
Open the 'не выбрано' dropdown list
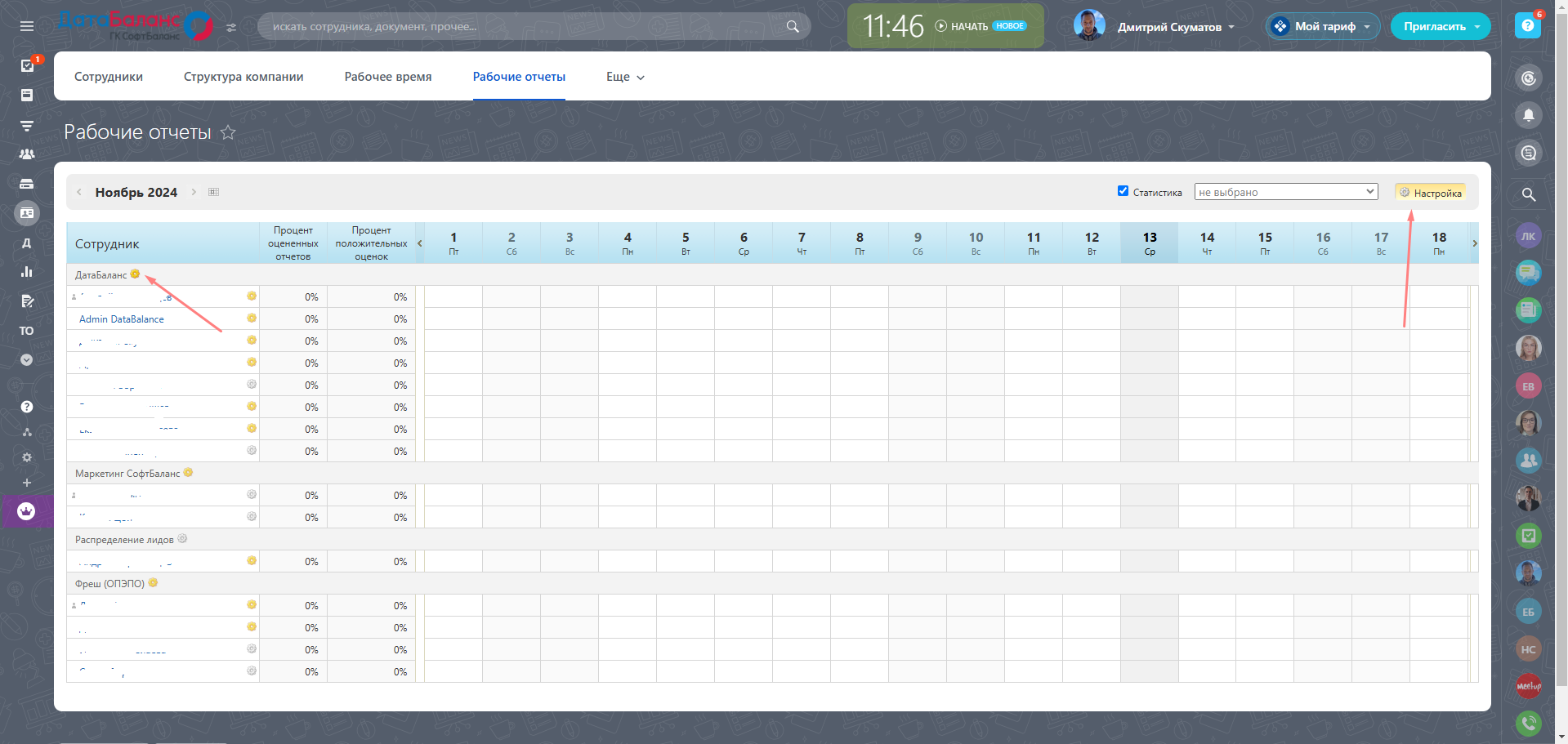click(x=1285, y=192)
